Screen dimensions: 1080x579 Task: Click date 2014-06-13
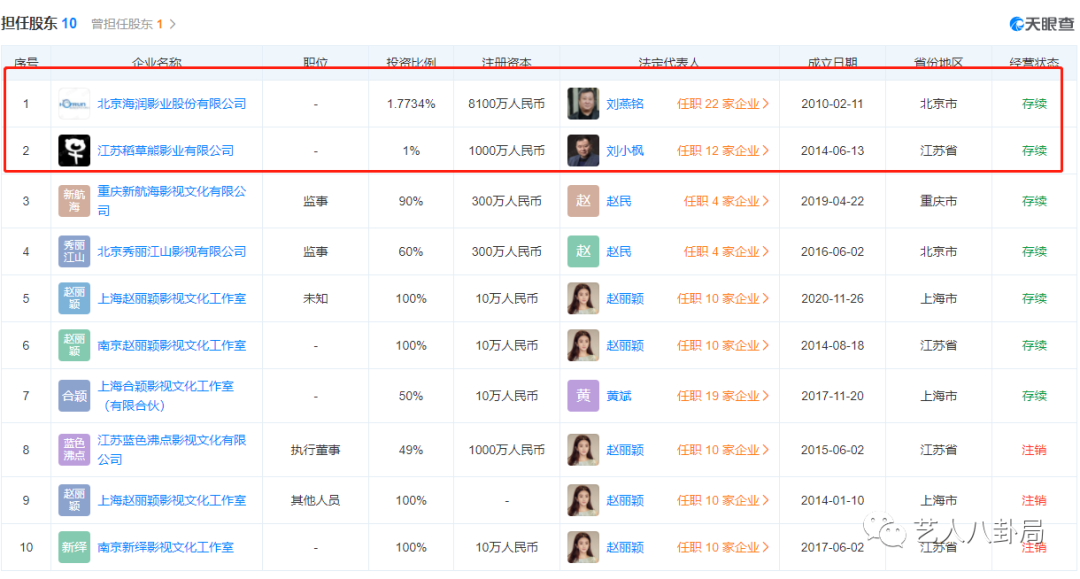coord(832,151)
